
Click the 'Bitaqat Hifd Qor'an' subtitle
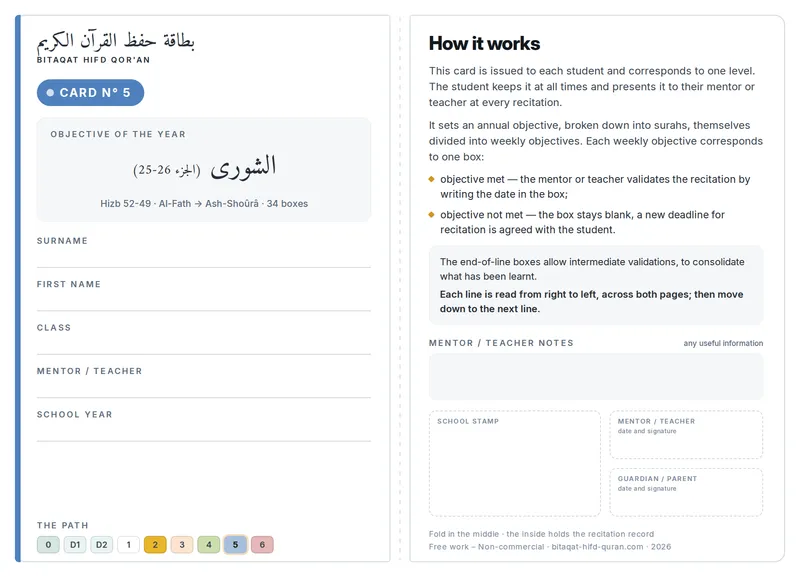(x=93, y=60)
